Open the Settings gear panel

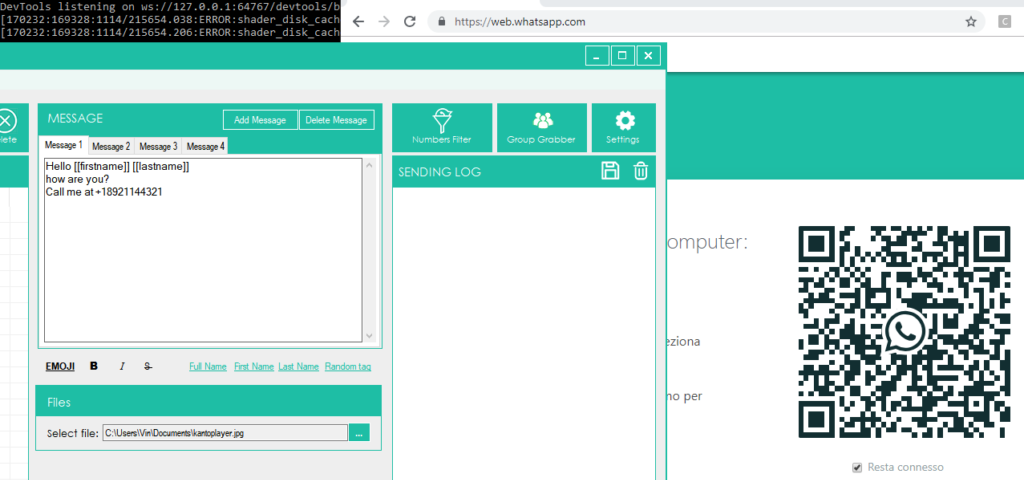coord(623,128)
